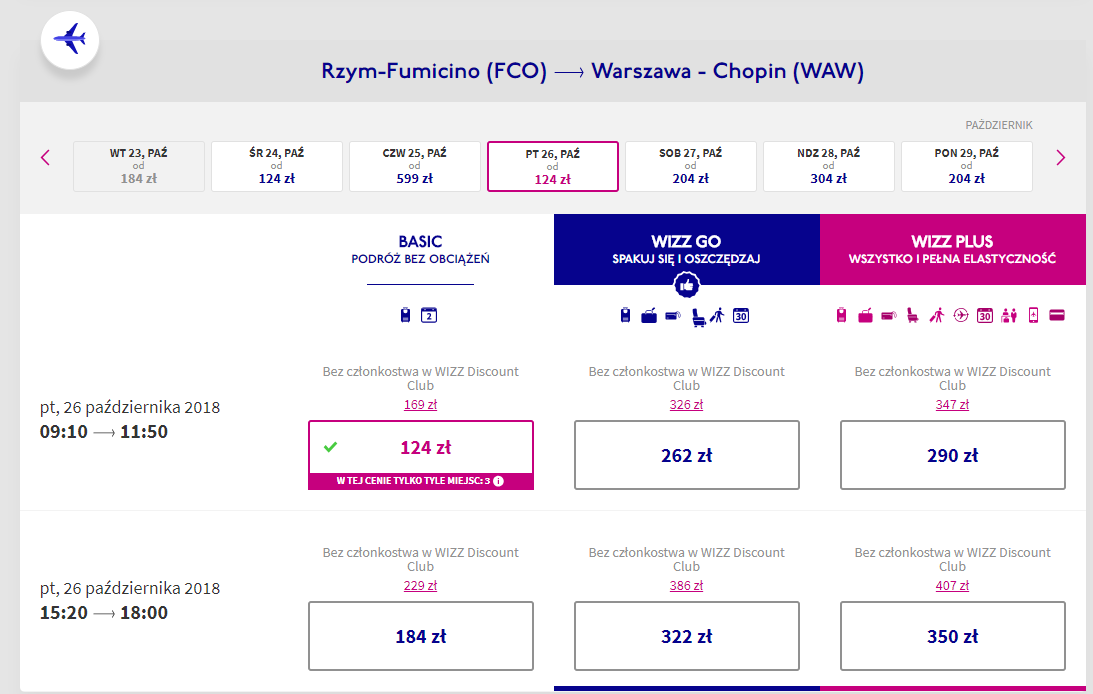Open the 347 zł non-member price link

click(x=952, y=404)
